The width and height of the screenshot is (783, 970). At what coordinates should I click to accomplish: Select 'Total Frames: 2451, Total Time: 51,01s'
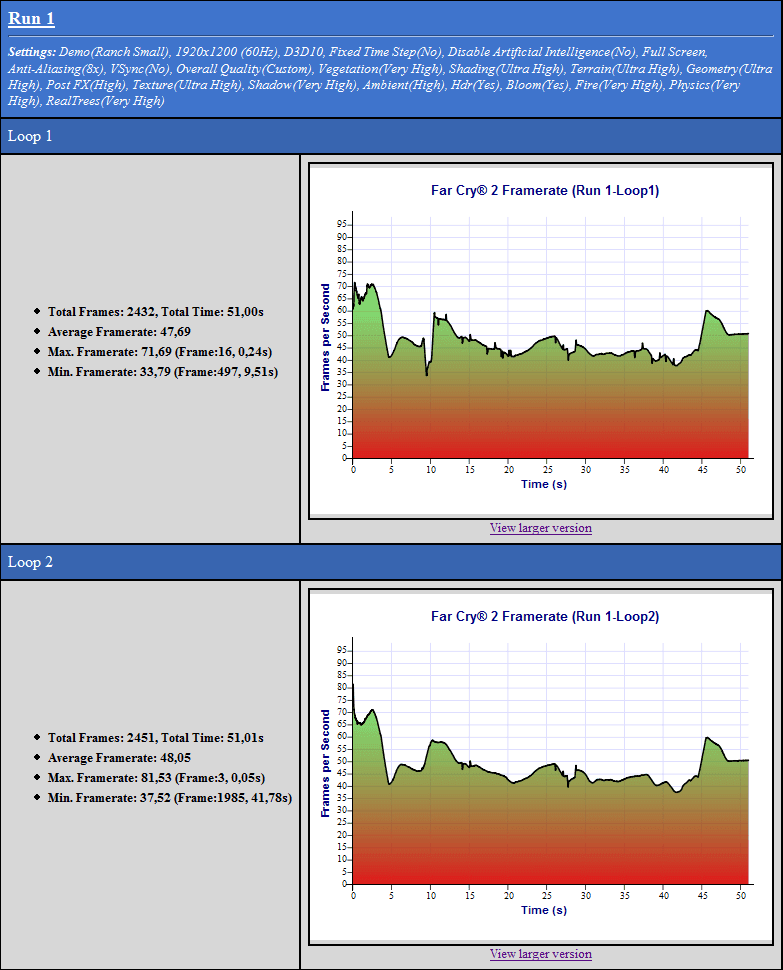(x=156, y=737)
